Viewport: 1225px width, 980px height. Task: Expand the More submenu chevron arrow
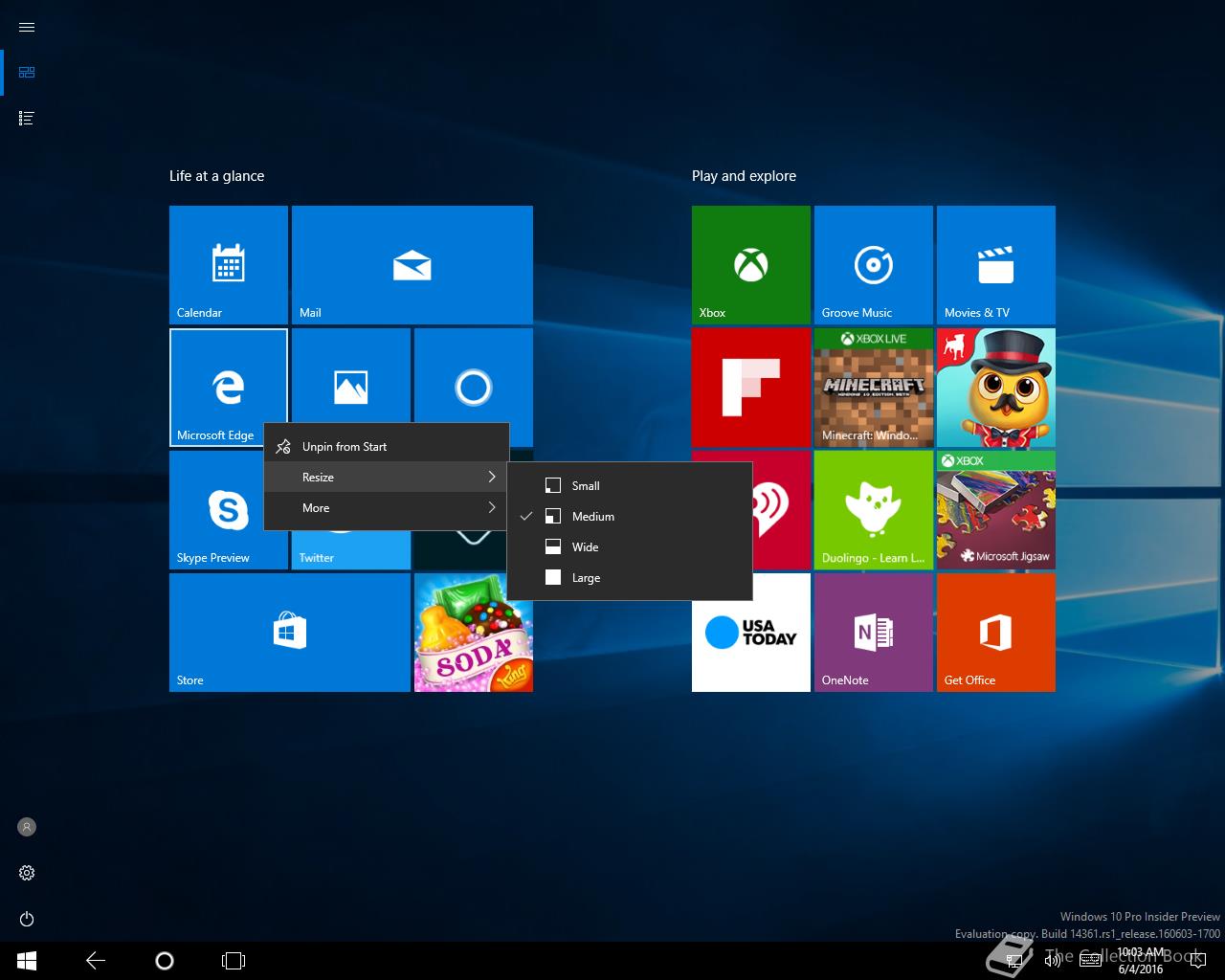[492, 508]
